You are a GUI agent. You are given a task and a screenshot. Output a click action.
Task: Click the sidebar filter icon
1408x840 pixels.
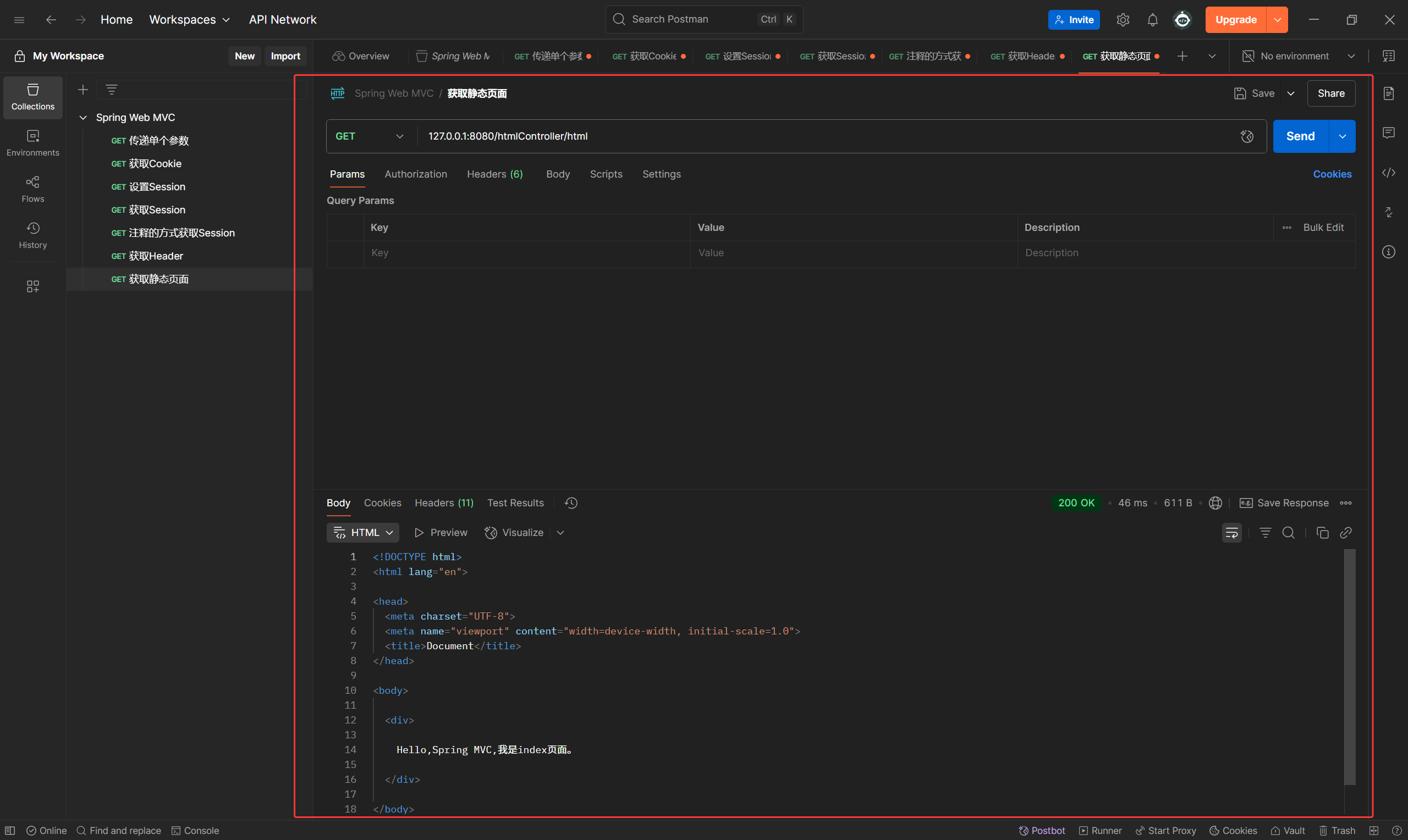(x=112, y=90)
